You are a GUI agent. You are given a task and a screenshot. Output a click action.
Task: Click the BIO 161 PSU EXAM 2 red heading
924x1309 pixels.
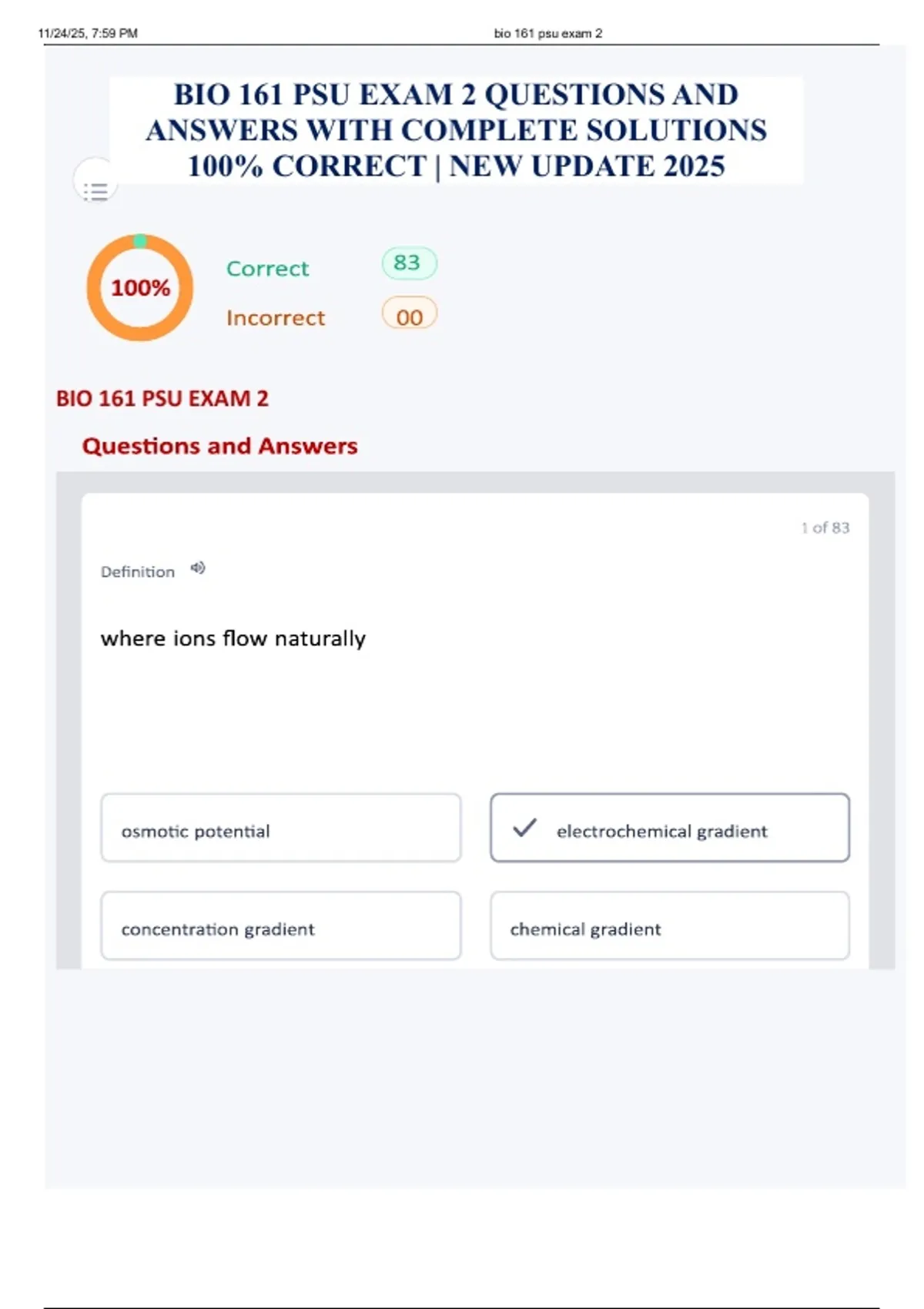[162, 399]
